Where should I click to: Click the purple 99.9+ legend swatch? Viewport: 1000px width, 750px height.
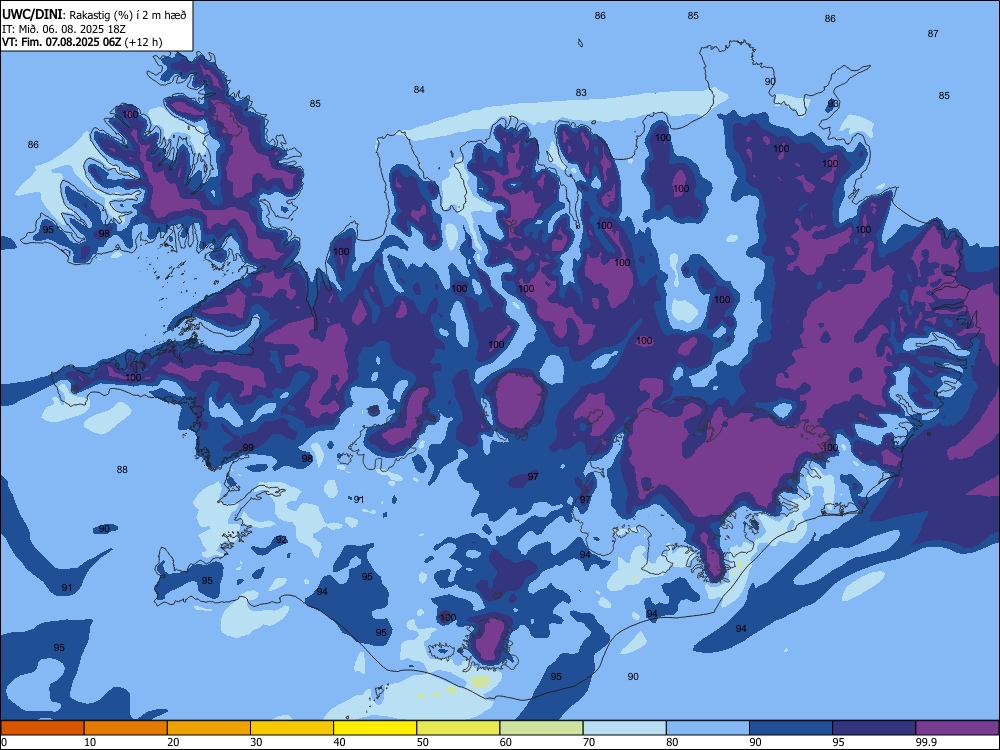pos(957,728)
